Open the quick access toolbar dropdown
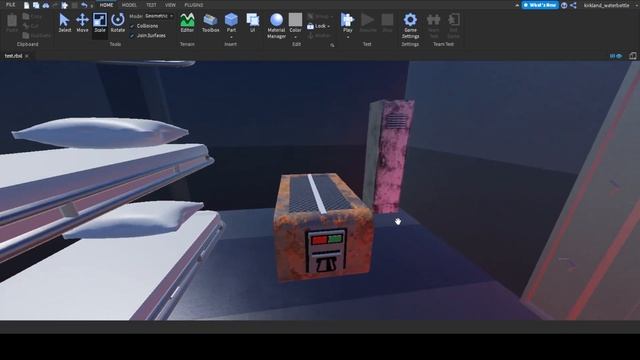The width and height of the screenshot is (640, 360). tap(93, 6)
